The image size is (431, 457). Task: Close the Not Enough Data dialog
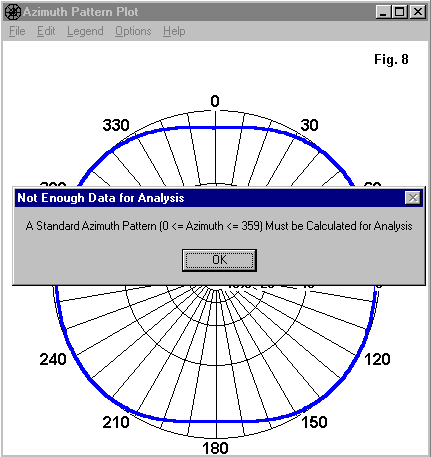click(413, 198)
